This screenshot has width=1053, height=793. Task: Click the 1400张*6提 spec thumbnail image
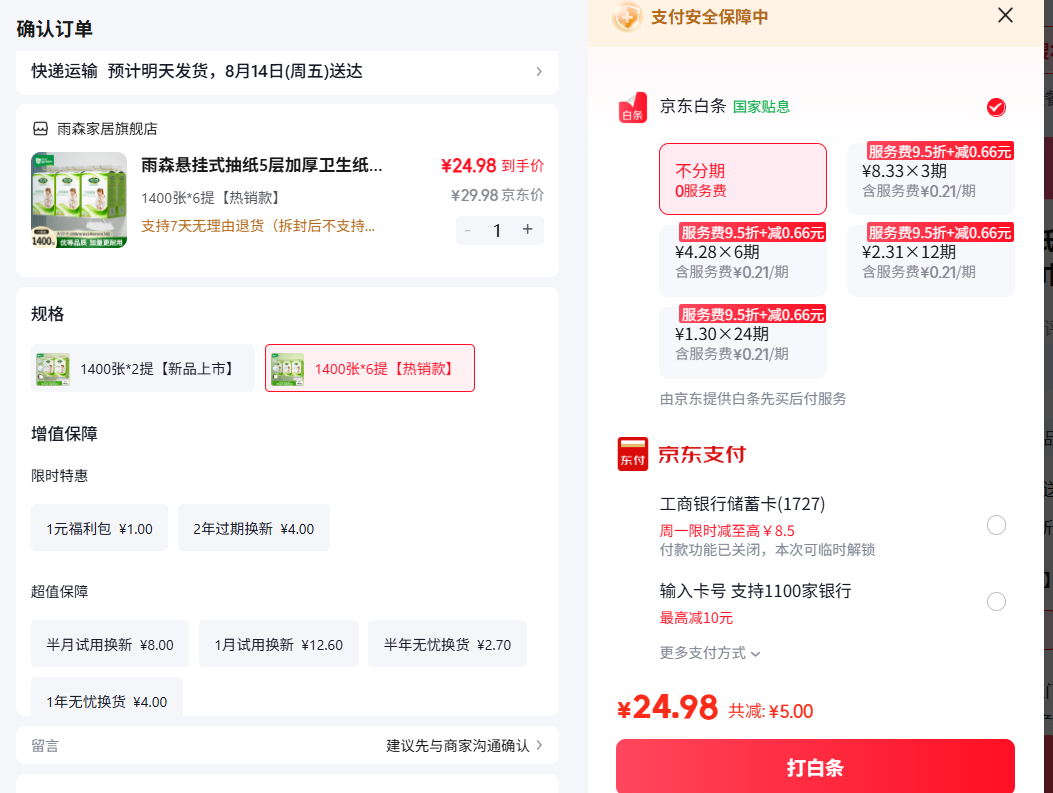click(x=287, y=368)
